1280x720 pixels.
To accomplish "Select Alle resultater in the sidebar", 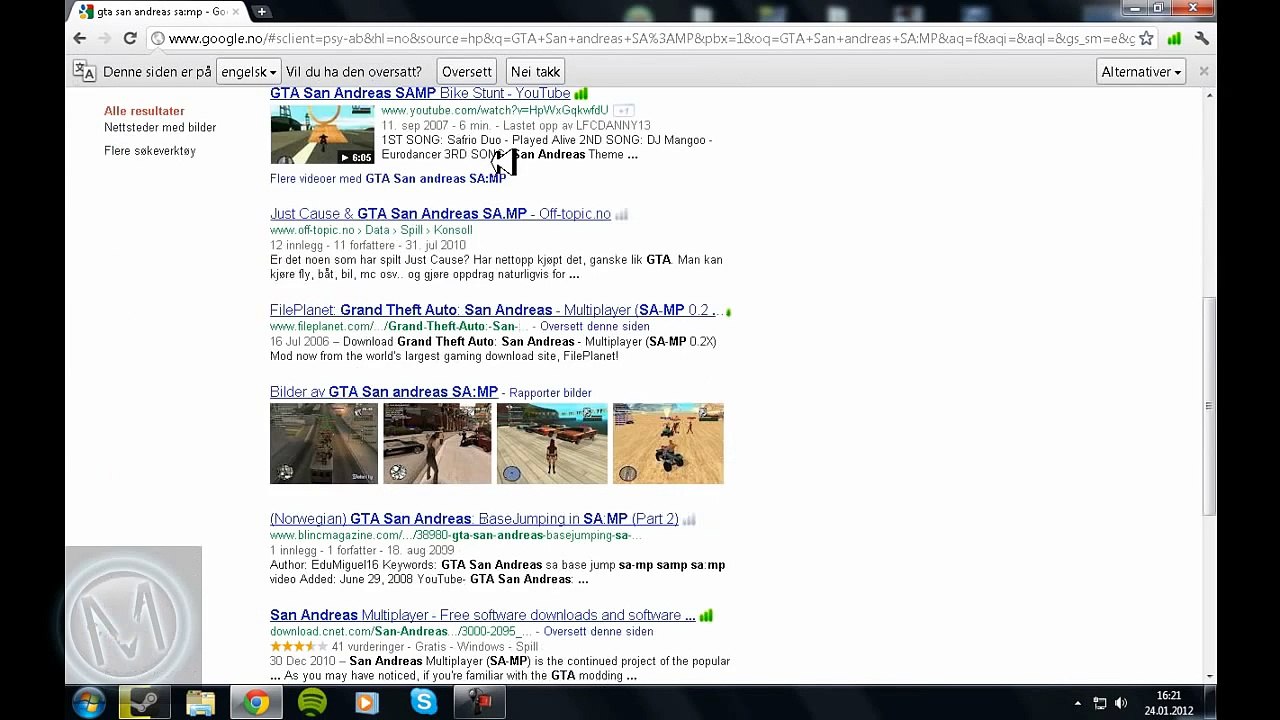I will (144, 111).
